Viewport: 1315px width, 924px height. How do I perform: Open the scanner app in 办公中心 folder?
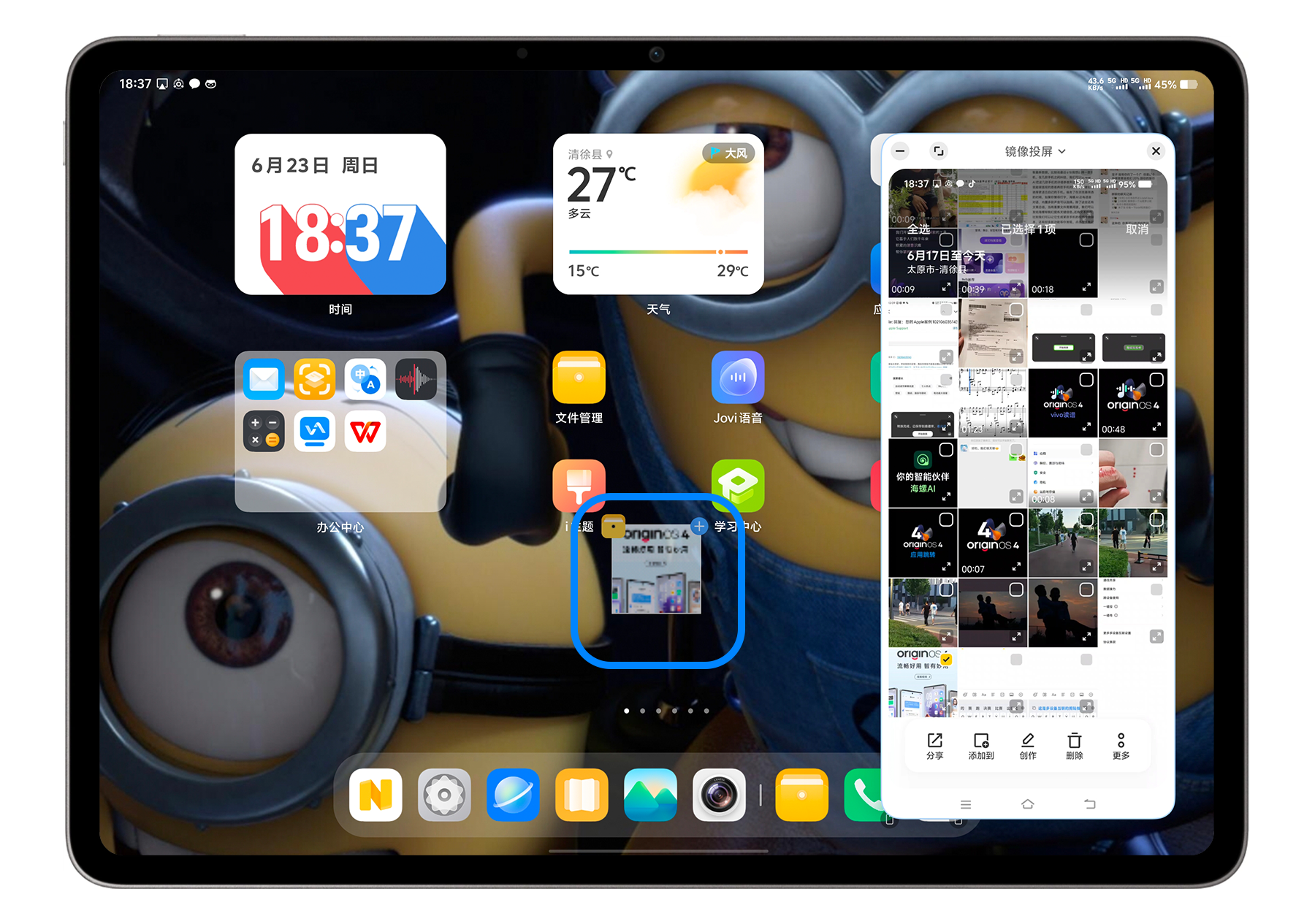point(315,379)
